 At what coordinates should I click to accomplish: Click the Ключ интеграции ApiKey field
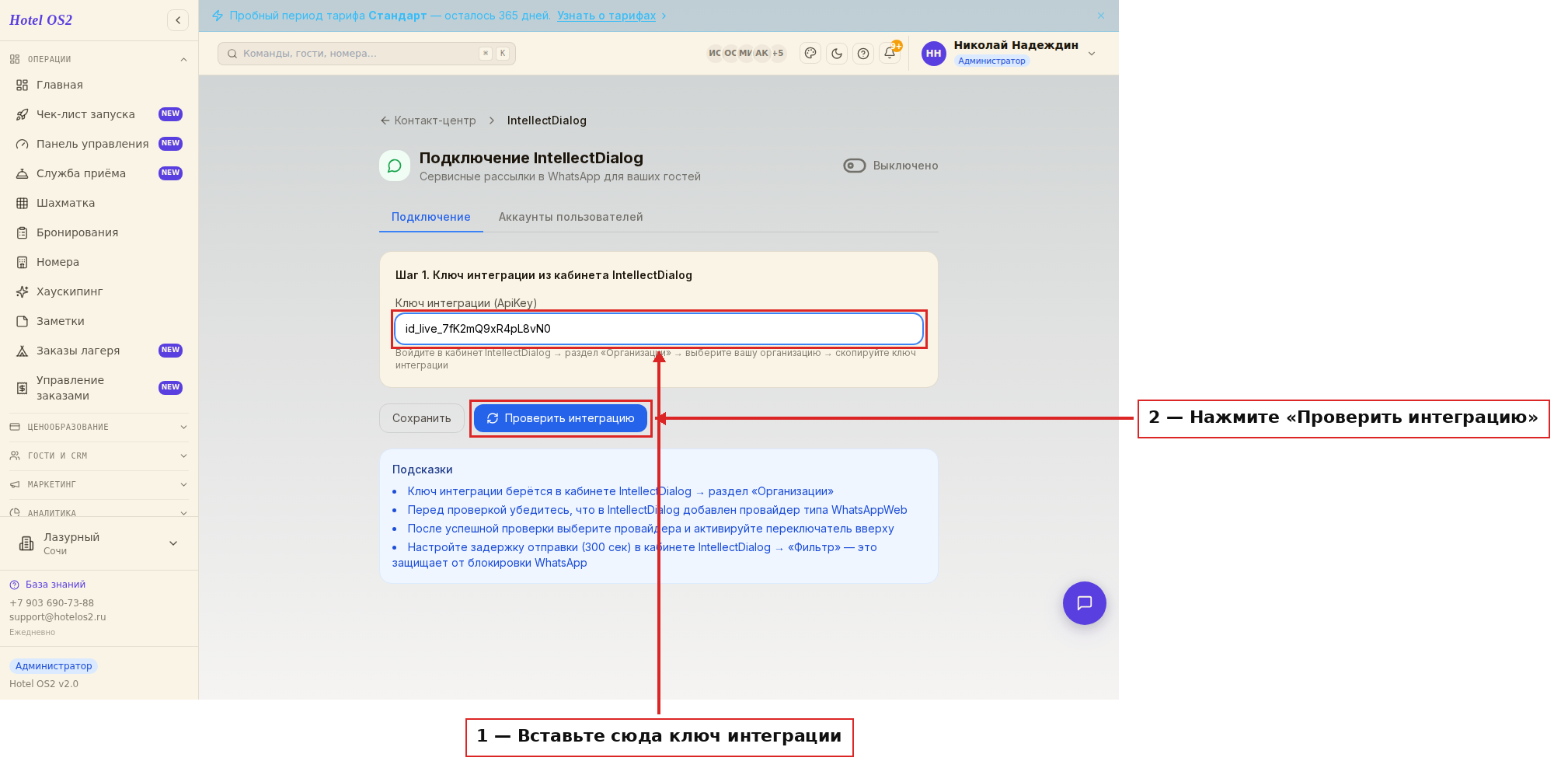[x=659, y=329]
